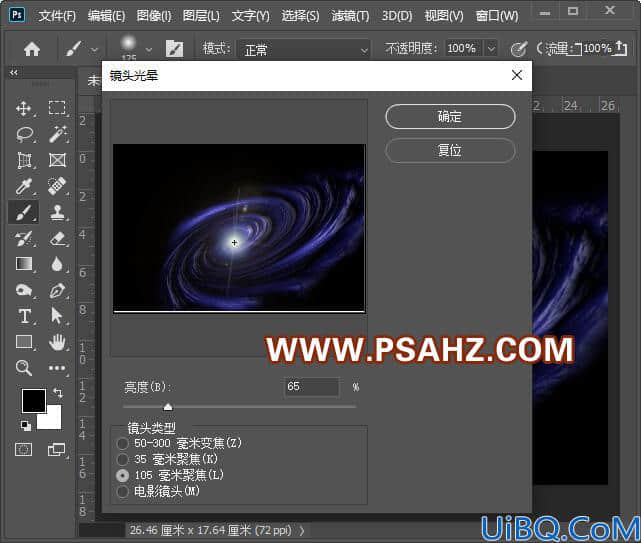Select the Dodge tool
Viewport: 641px width, 543px height.
24,290
